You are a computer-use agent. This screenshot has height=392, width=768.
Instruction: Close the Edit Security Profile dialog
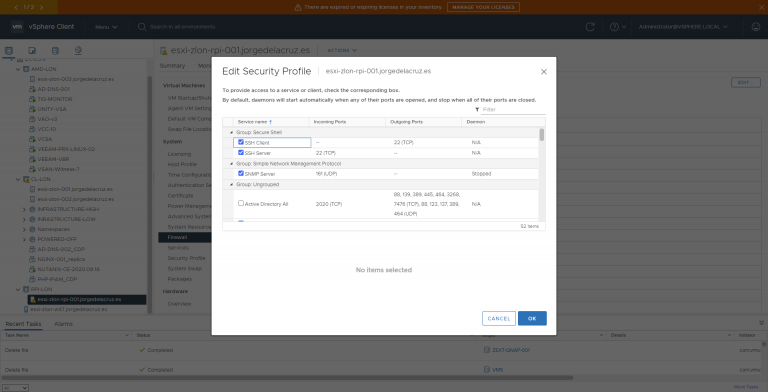pyautogui.click(x=544, y=72)
